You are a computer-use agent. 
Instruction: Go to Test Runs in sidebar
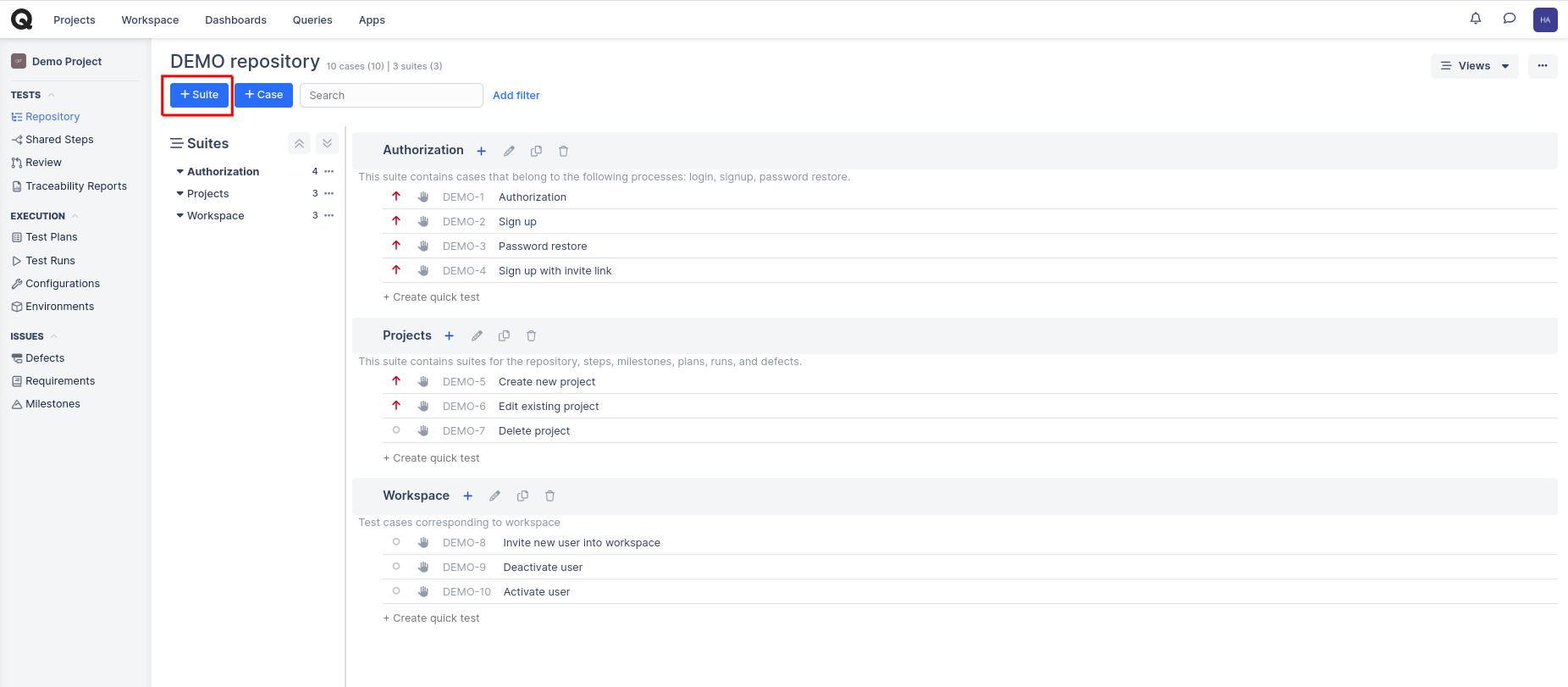(x=50, y=261)
